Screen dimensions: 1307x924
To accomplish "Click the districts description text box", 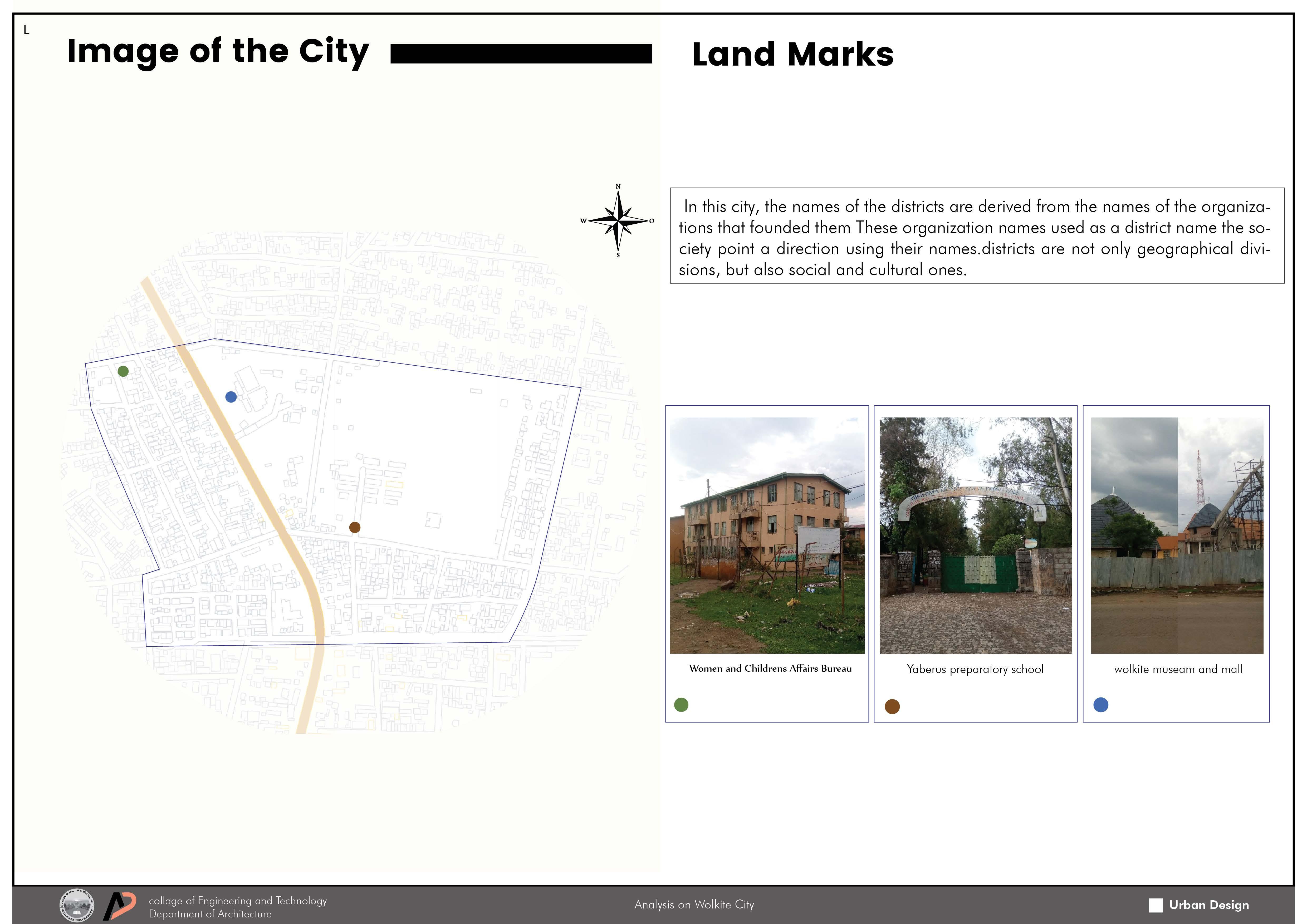I will [977, 235].
